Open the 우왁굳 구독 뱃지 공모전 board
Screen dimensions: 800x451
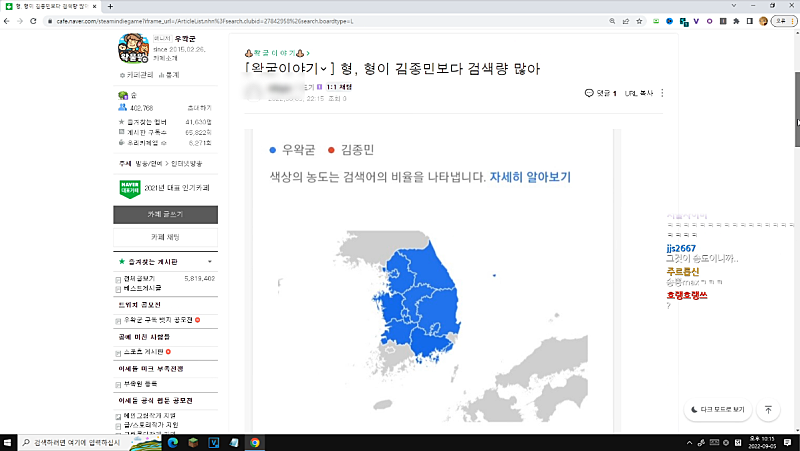[x=158, y=320]
